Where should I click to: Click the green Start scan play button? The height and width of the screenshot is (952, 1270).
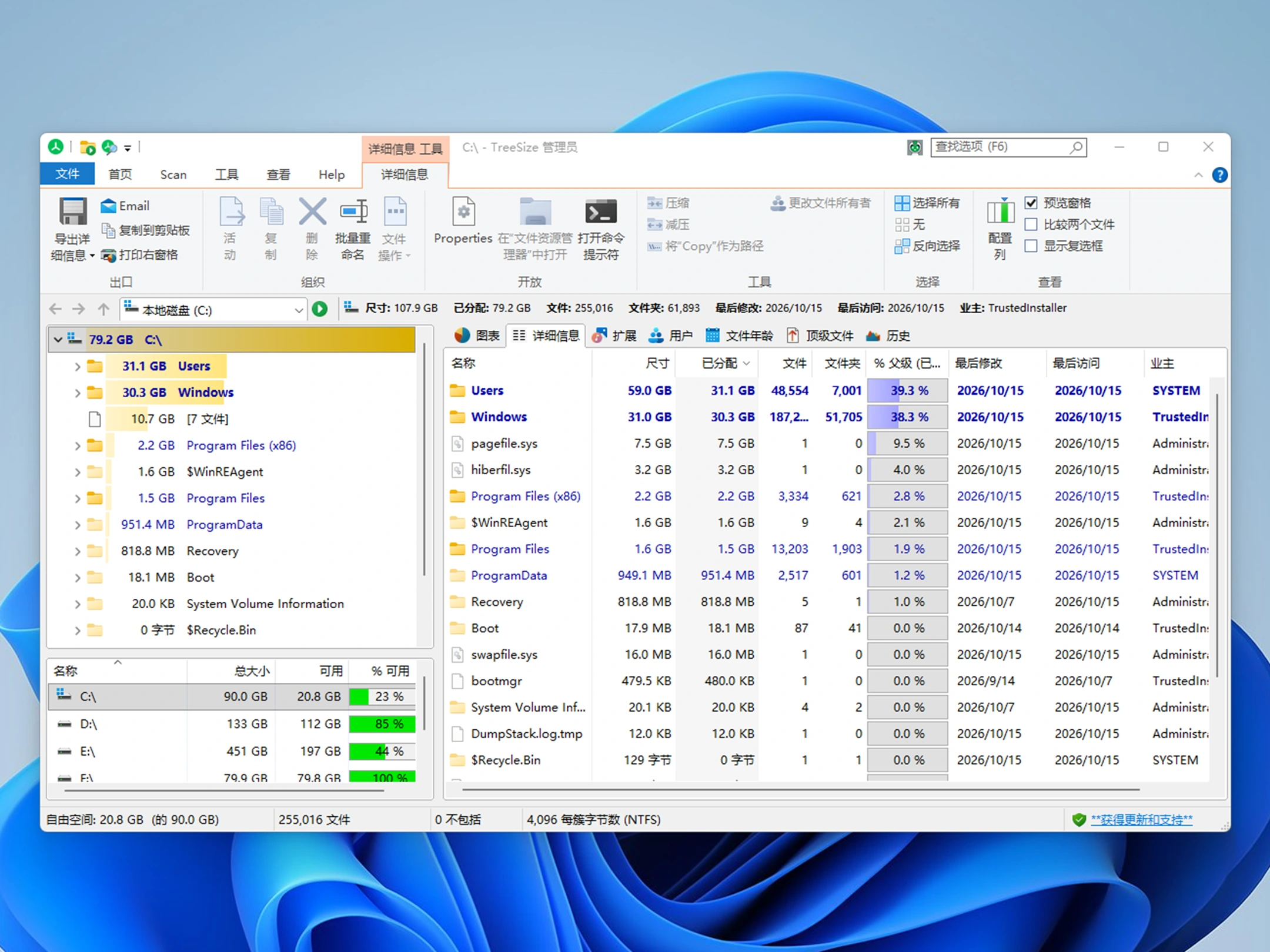(x=320, y=309)
